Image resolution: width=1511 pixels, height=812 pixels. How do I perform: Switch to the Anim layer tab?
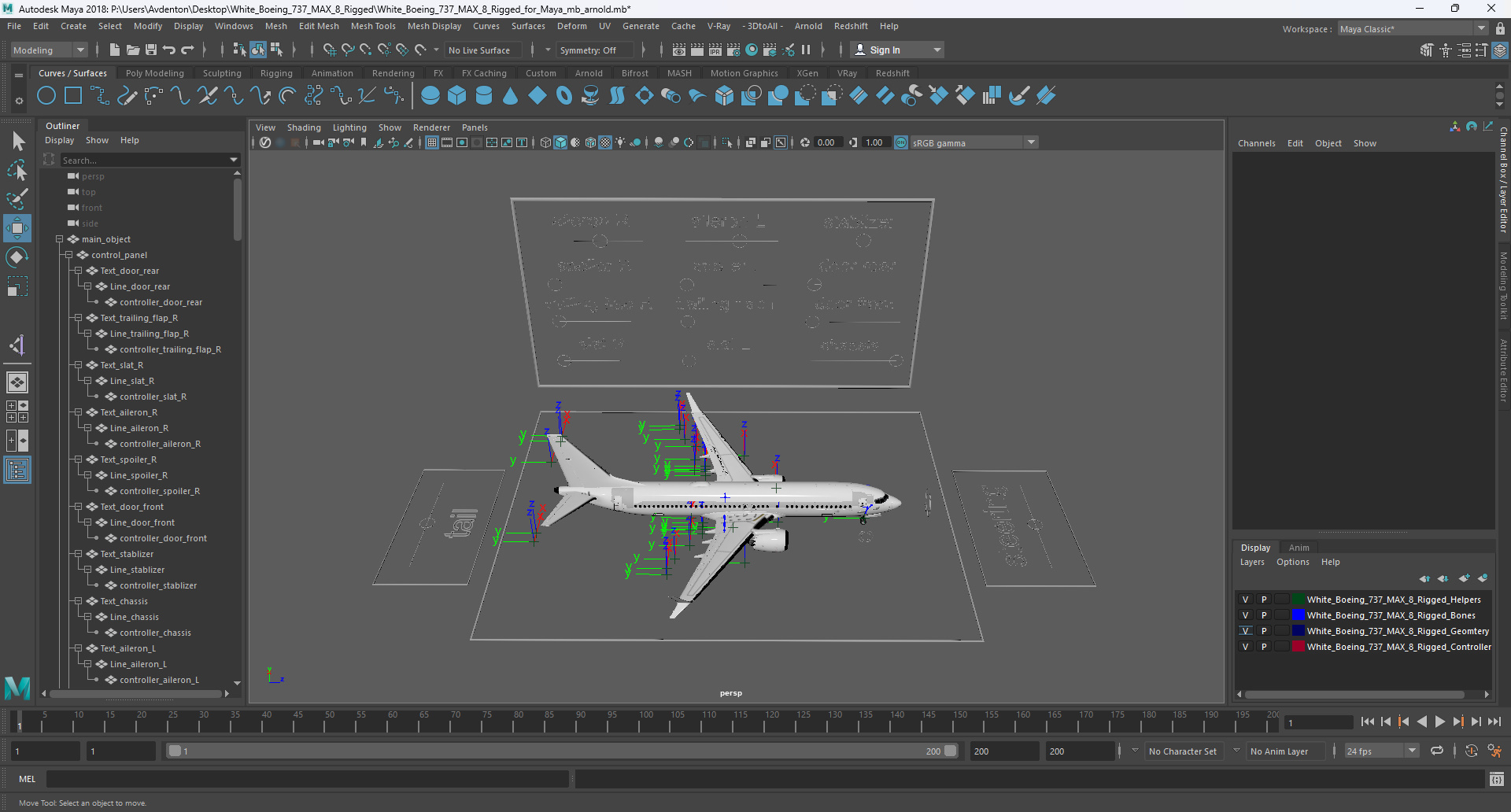click(x=1299, y=548)
